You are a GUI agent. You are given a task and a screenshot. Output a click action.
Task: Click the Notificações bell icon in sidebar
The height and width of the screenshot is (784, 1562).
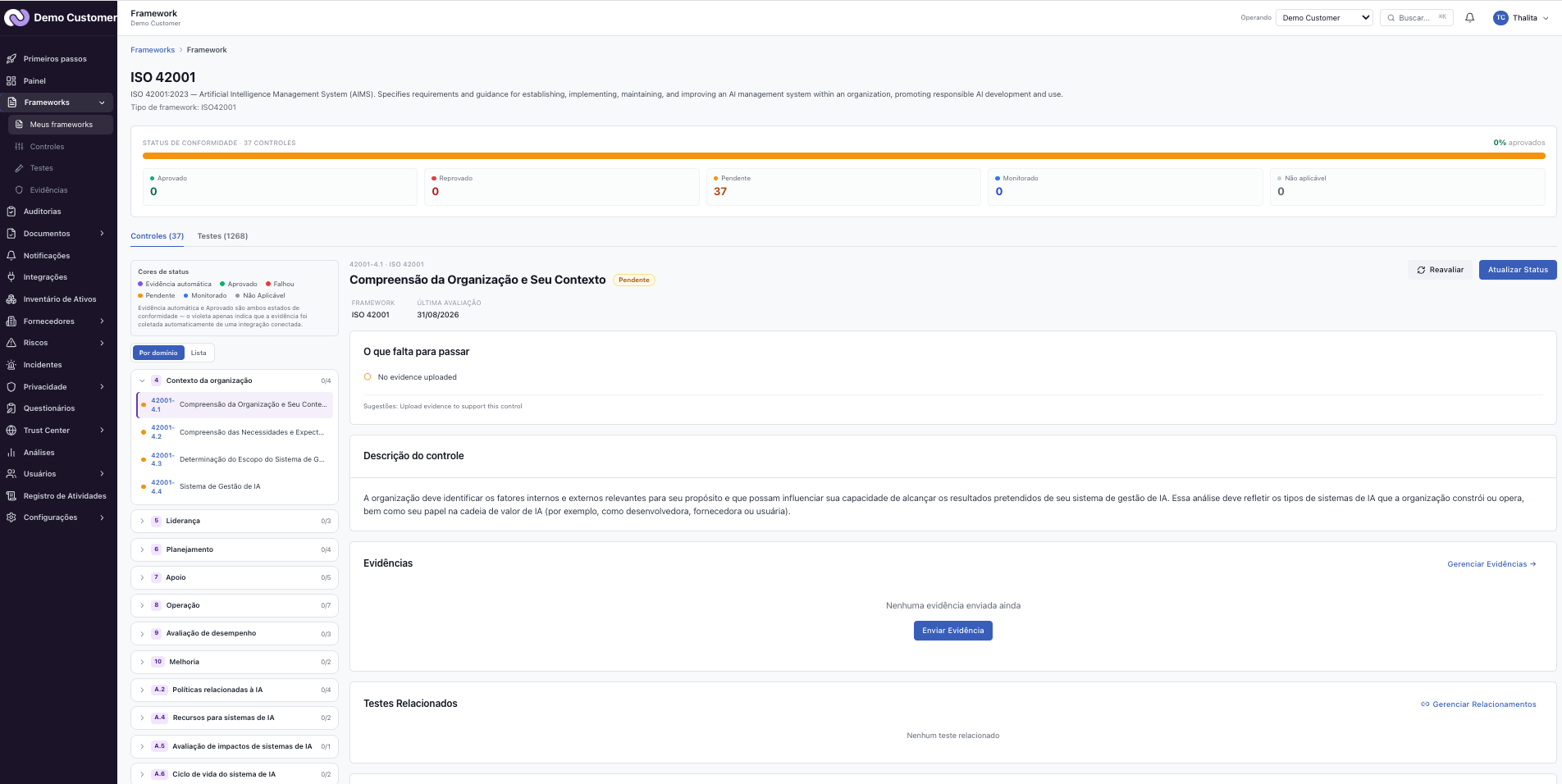pos(11,256)
